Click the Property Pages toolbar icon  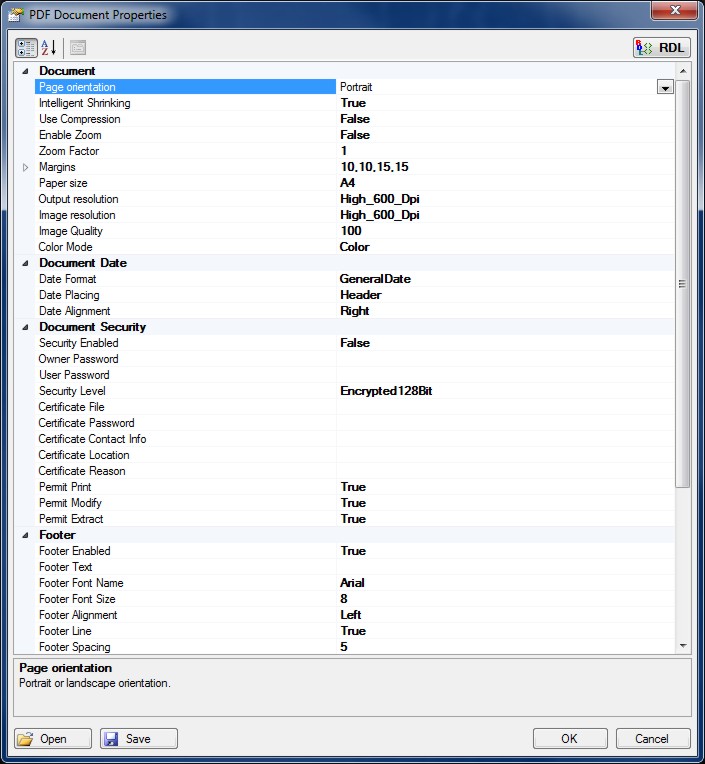[x=77, y=47]
